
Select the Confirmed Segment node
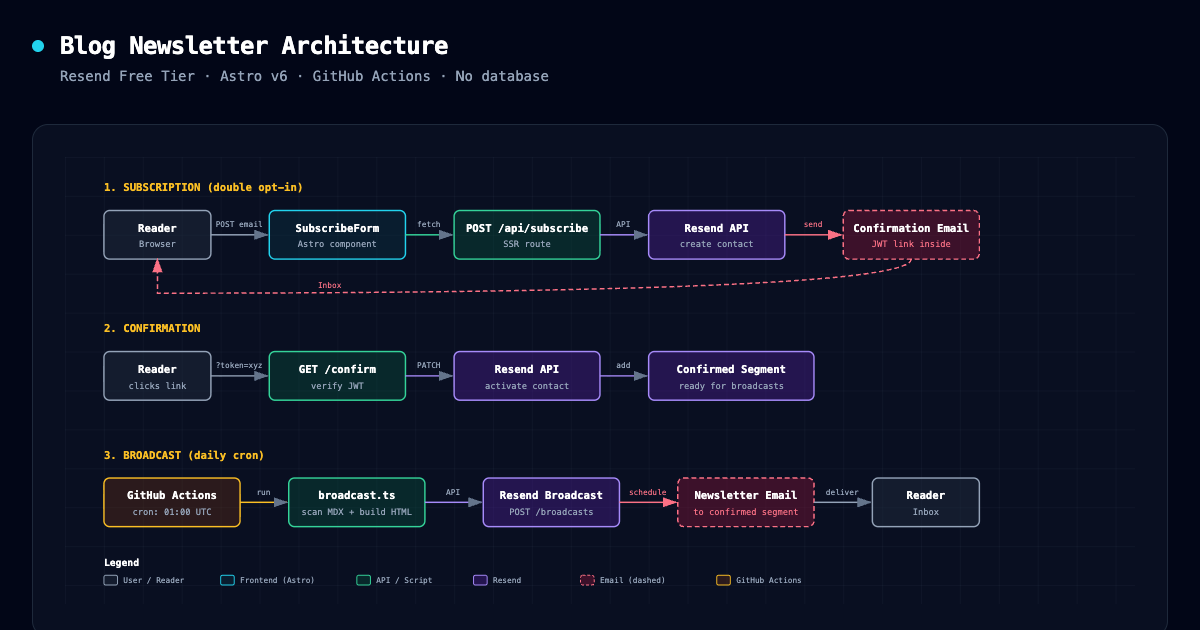click(731, 376)
